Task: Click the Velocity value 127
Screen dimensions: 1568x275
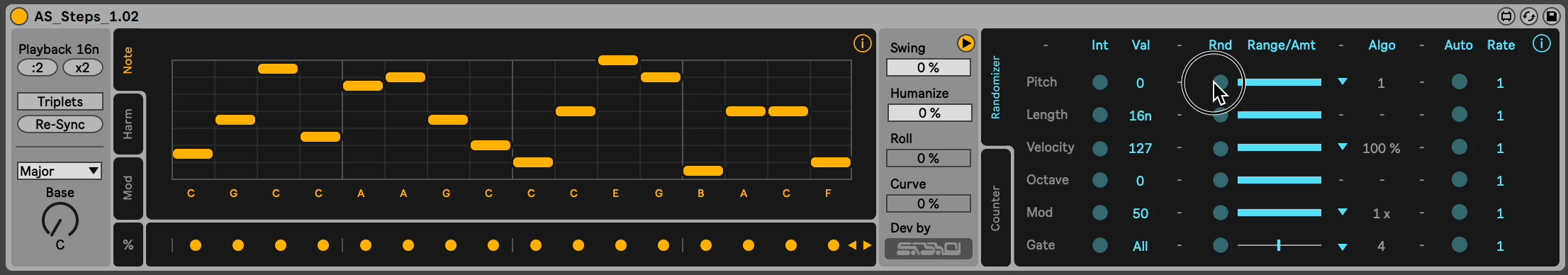Action: click(1140, 148)
